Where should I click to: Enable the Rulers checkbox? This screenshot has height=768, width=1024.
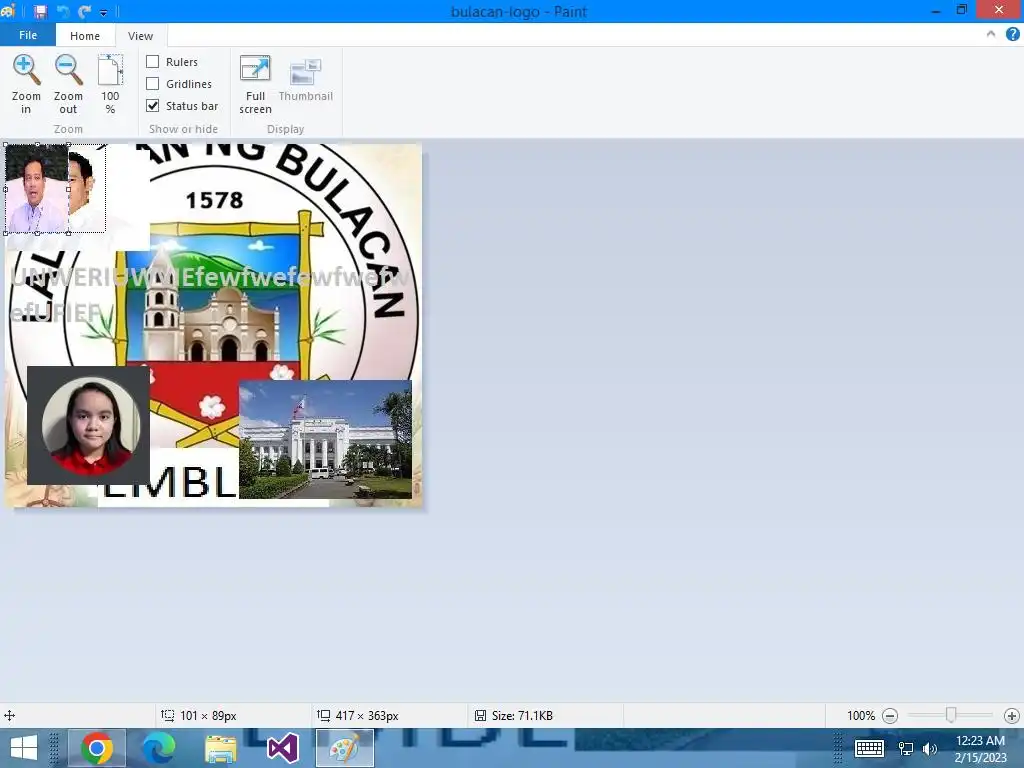coord(152,61)
